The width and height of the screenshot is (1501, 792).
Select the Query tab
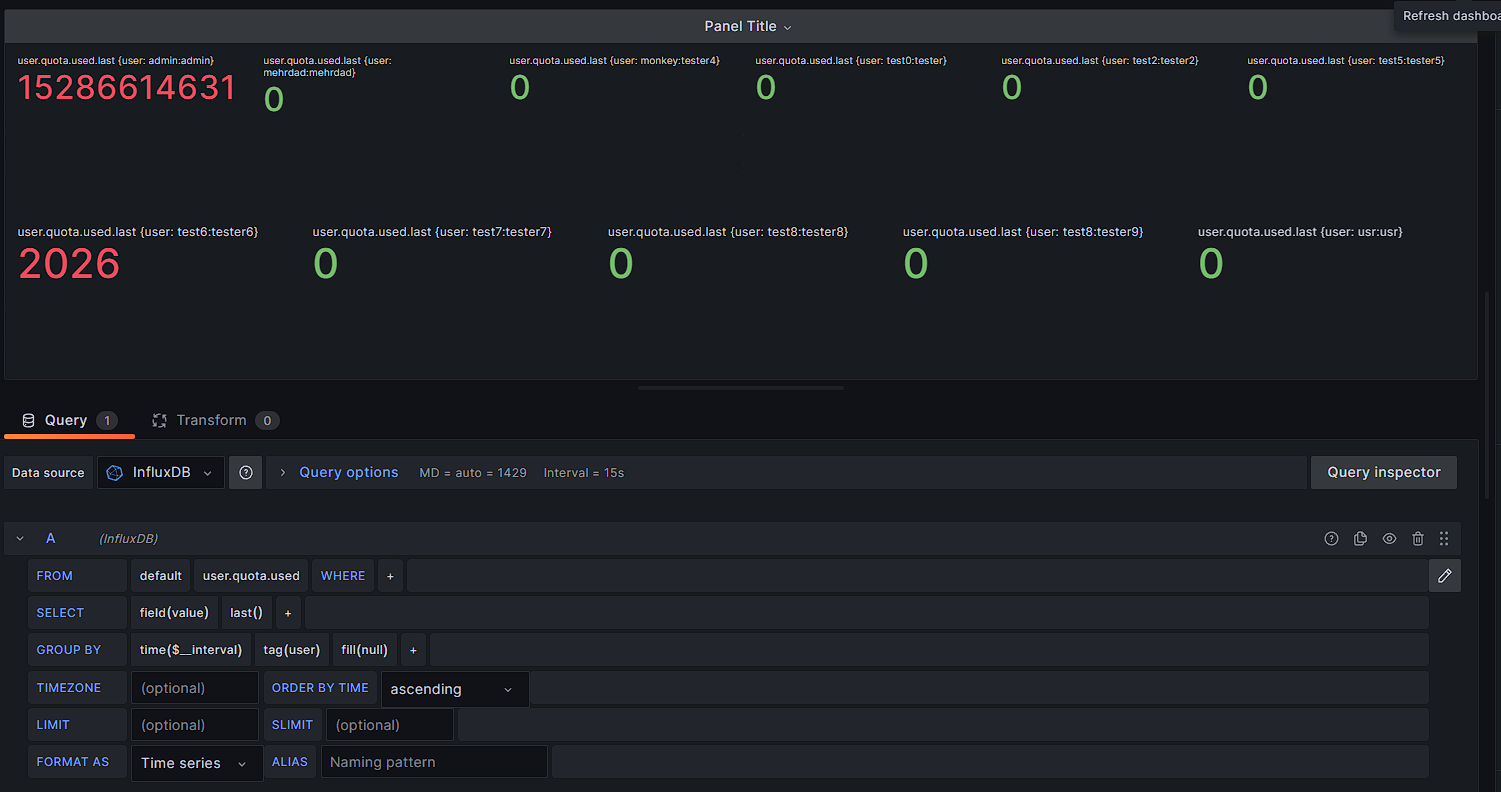(66, 421)
